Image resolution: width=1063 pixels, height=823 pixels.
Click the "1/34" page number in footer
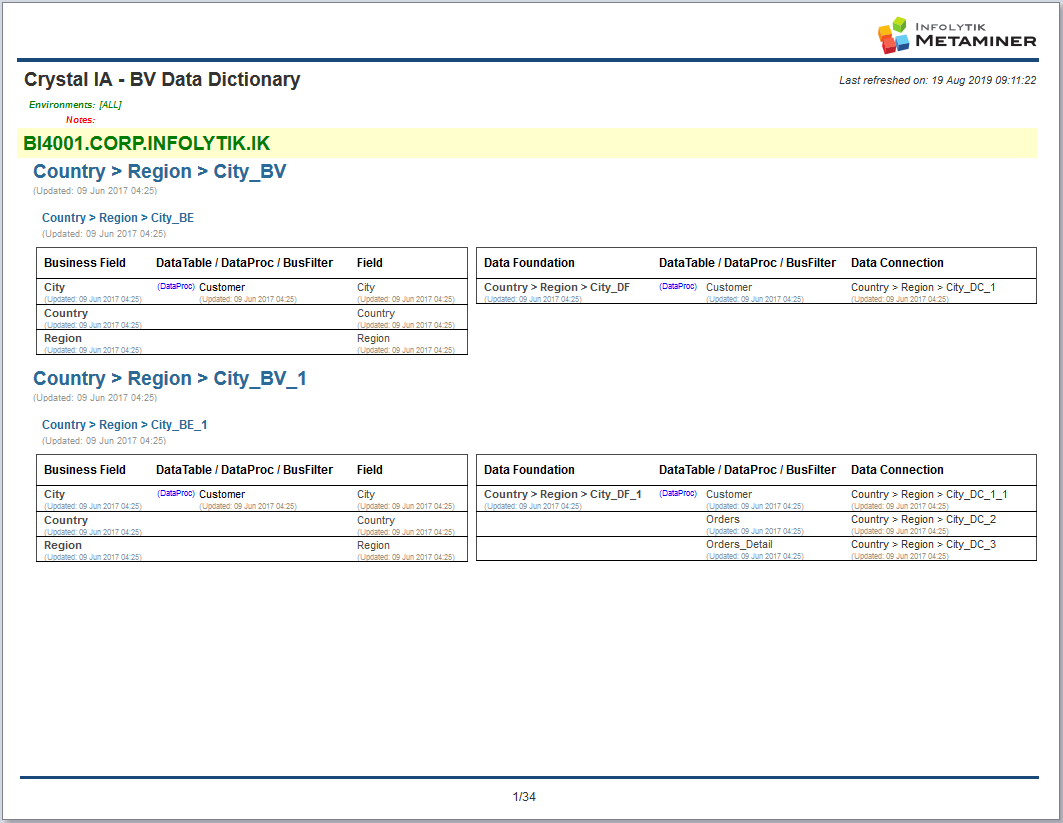coord(524,797)
